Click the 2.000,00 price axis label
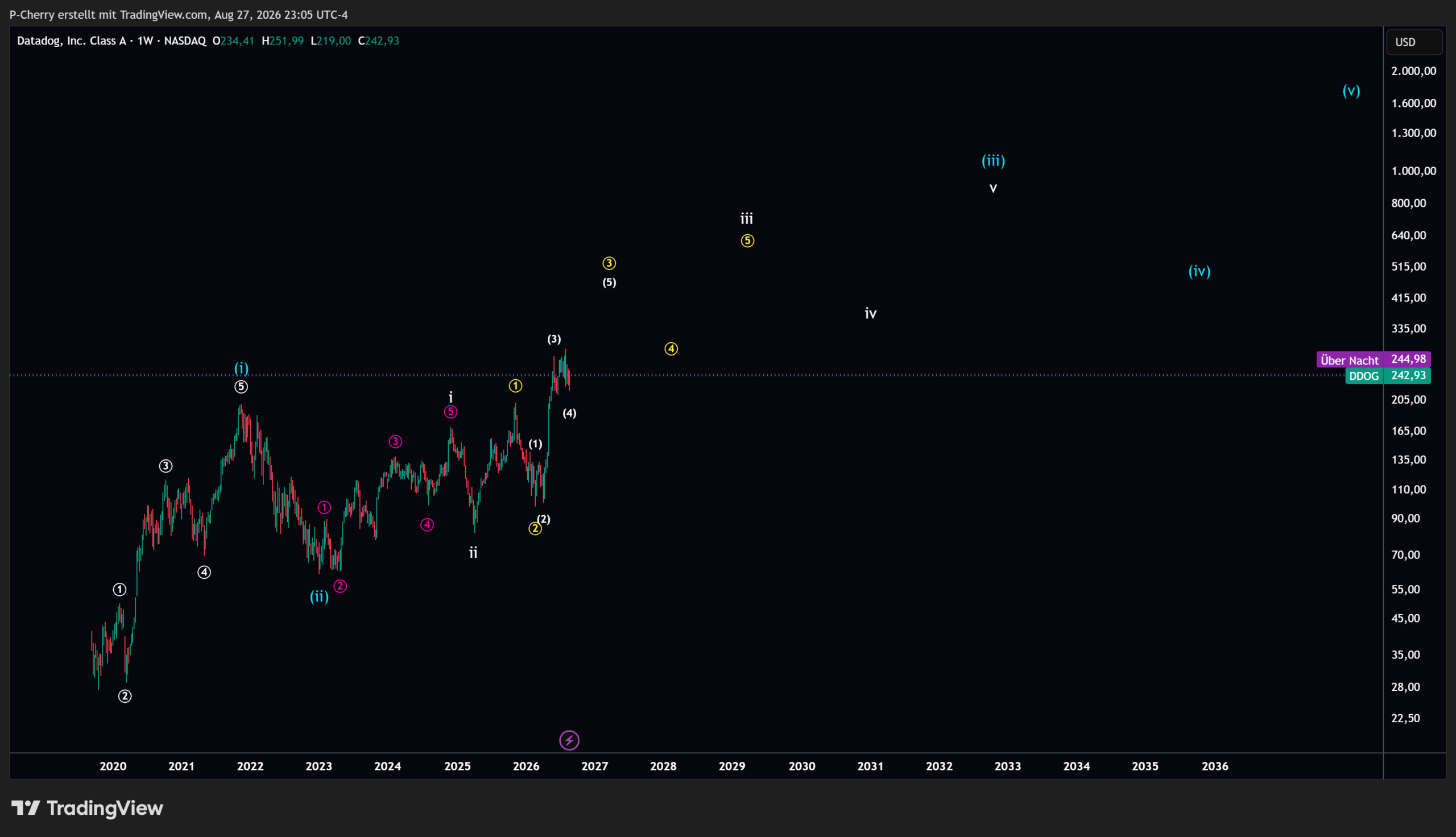This screenshot has width=1456, height=837. point(1413,71)
